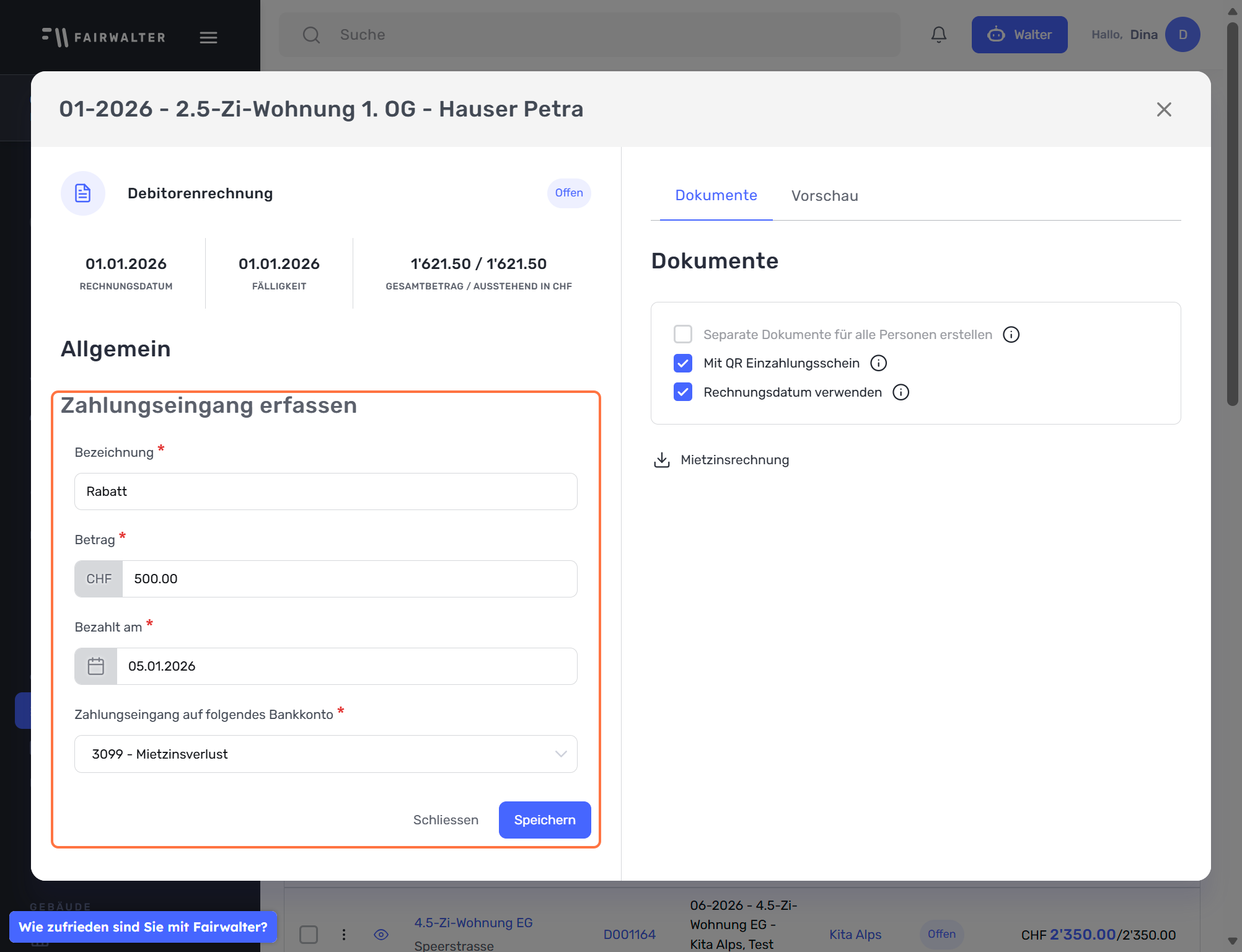Viewport: 1242px width, 952px height.
Task: Click the Schliessen button
Action: coord(446,820)
